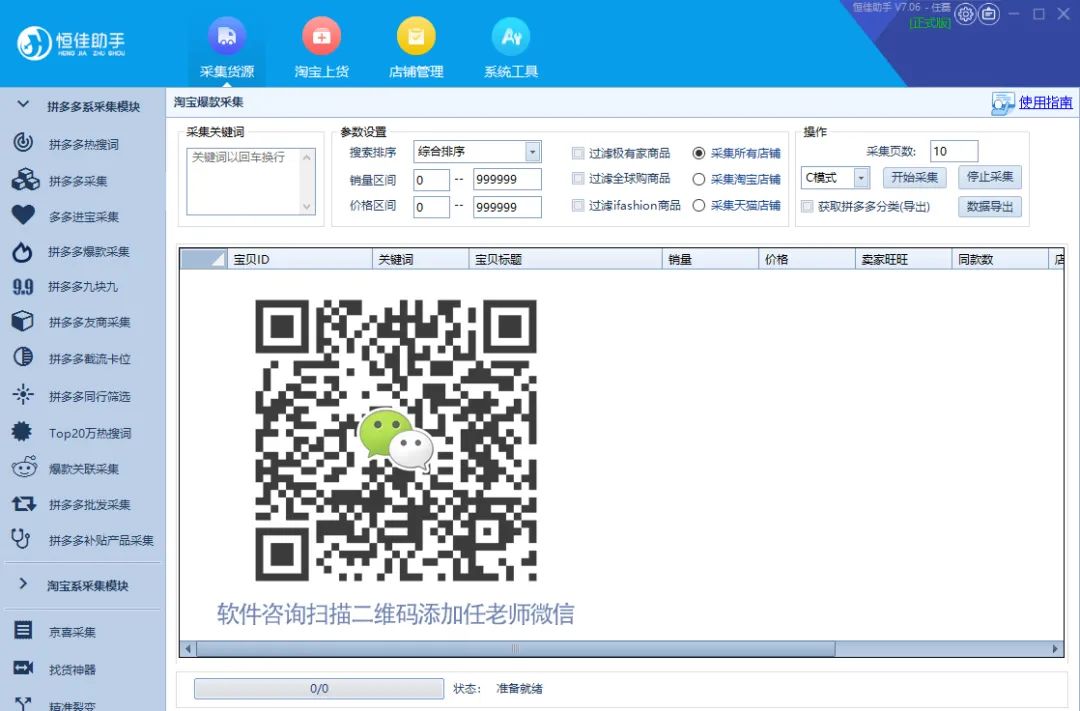
Task: Click the 拼多多批发采集 arrows icon
Action: pos(23,504)
